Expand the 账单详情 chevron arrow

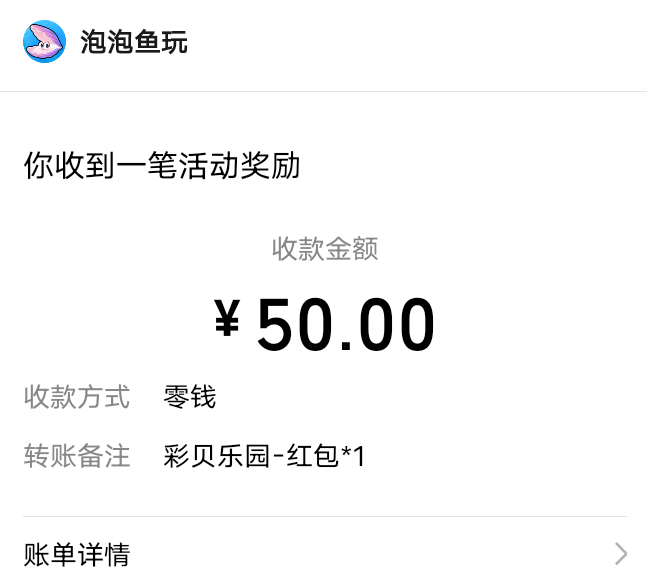(x=621, y=554)
